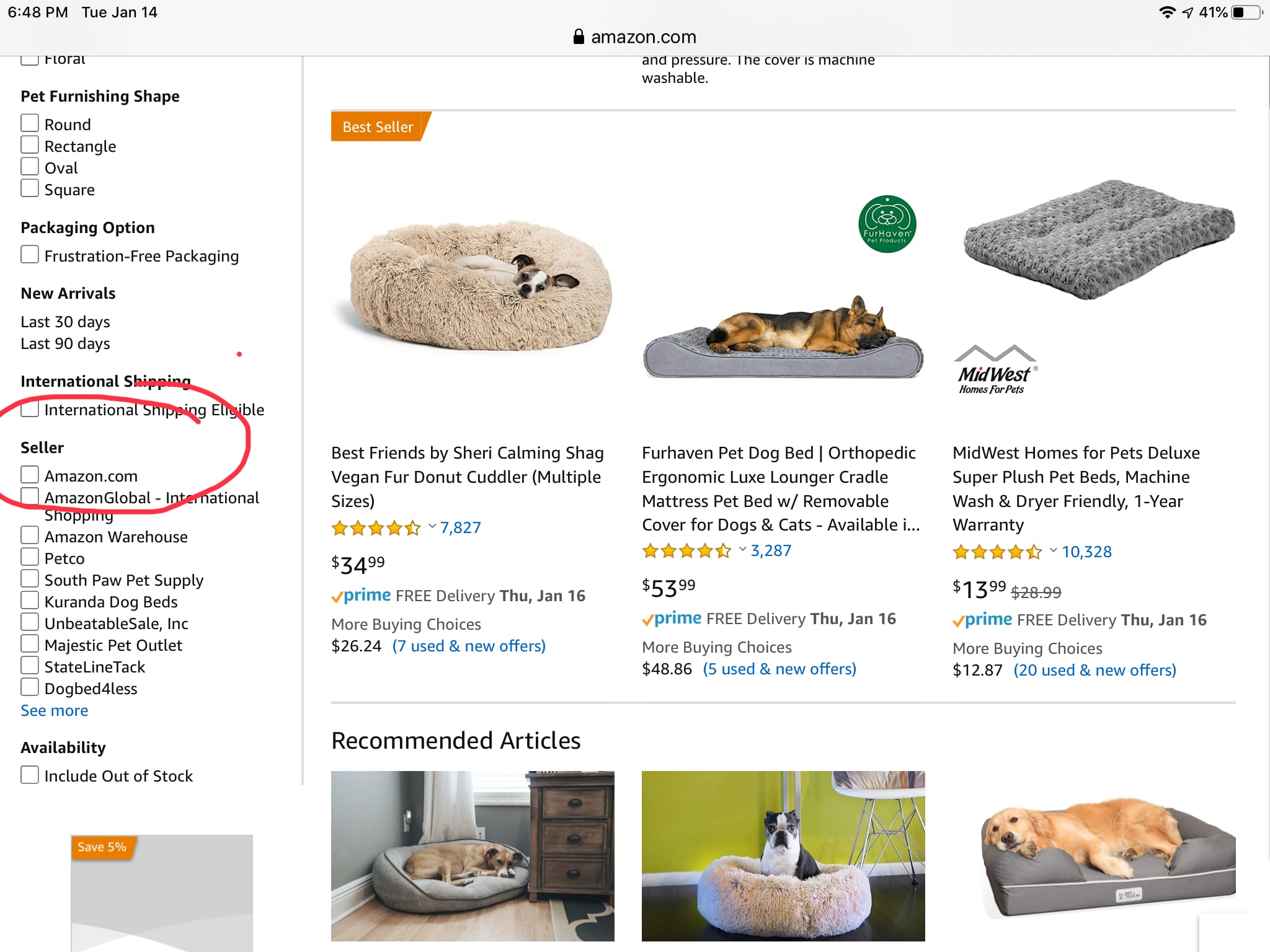Image resolution: width=1270 pixels, height=952 pixels.
Task: Enable the Frustration-Free Packaging checkbox
Action: 30,255
